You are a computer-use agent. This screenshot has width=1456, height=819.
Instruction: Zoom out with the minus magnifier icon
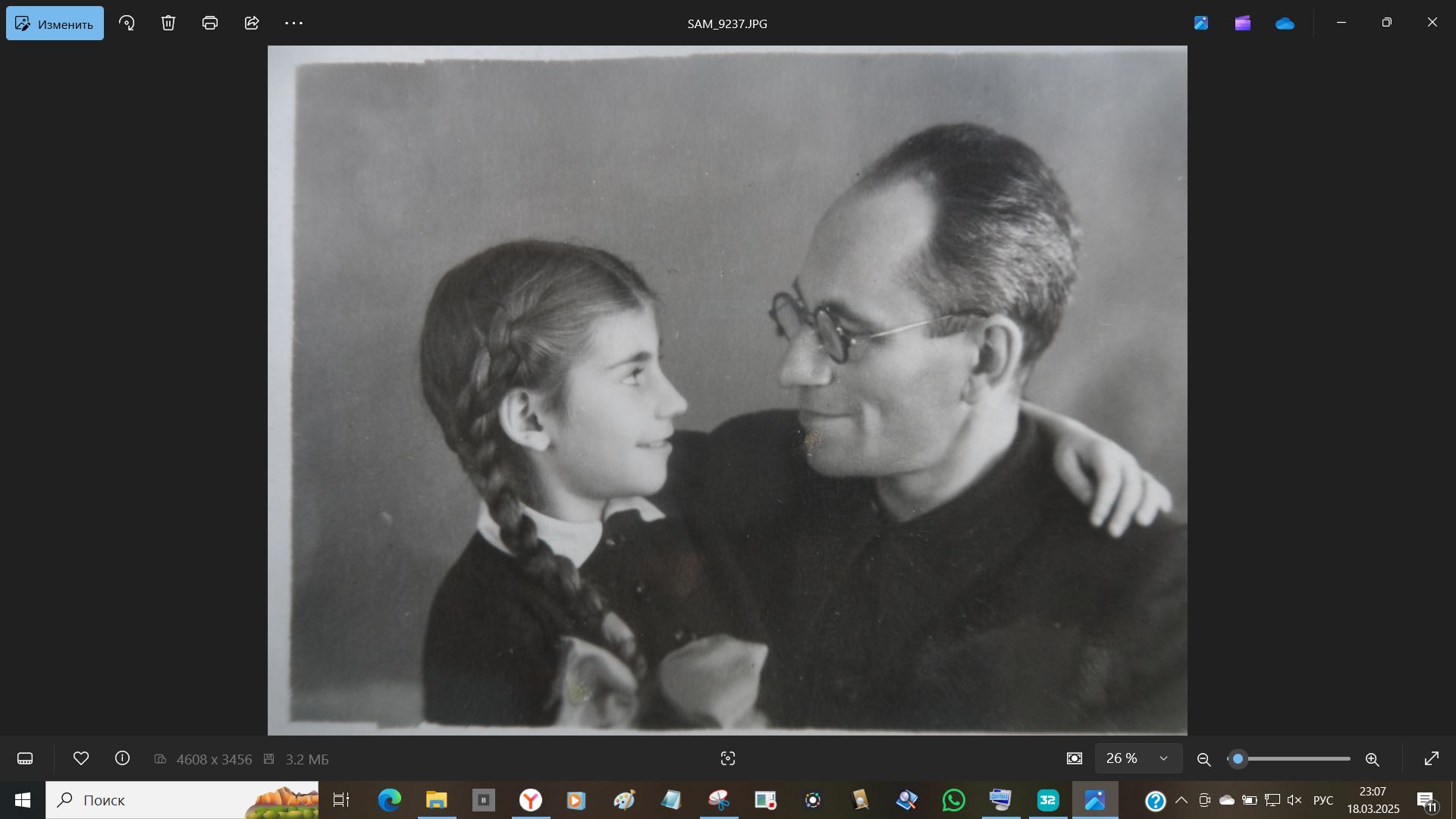[1203, 759]
